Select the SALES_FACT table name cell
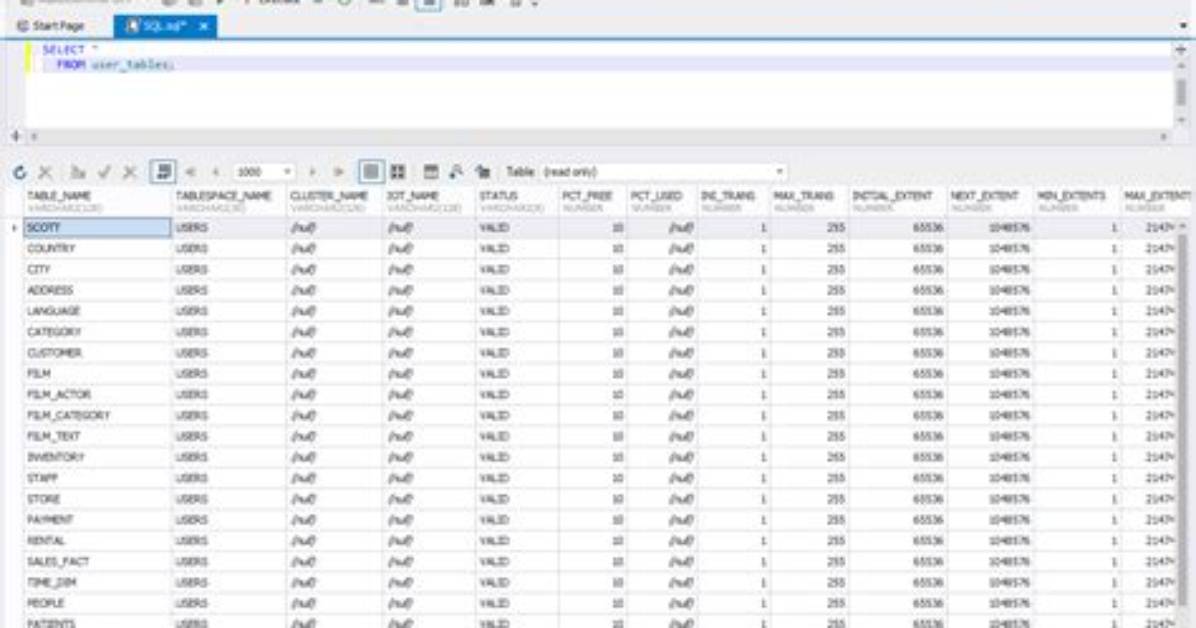1196x628 pixels. (x=97, y=562)
